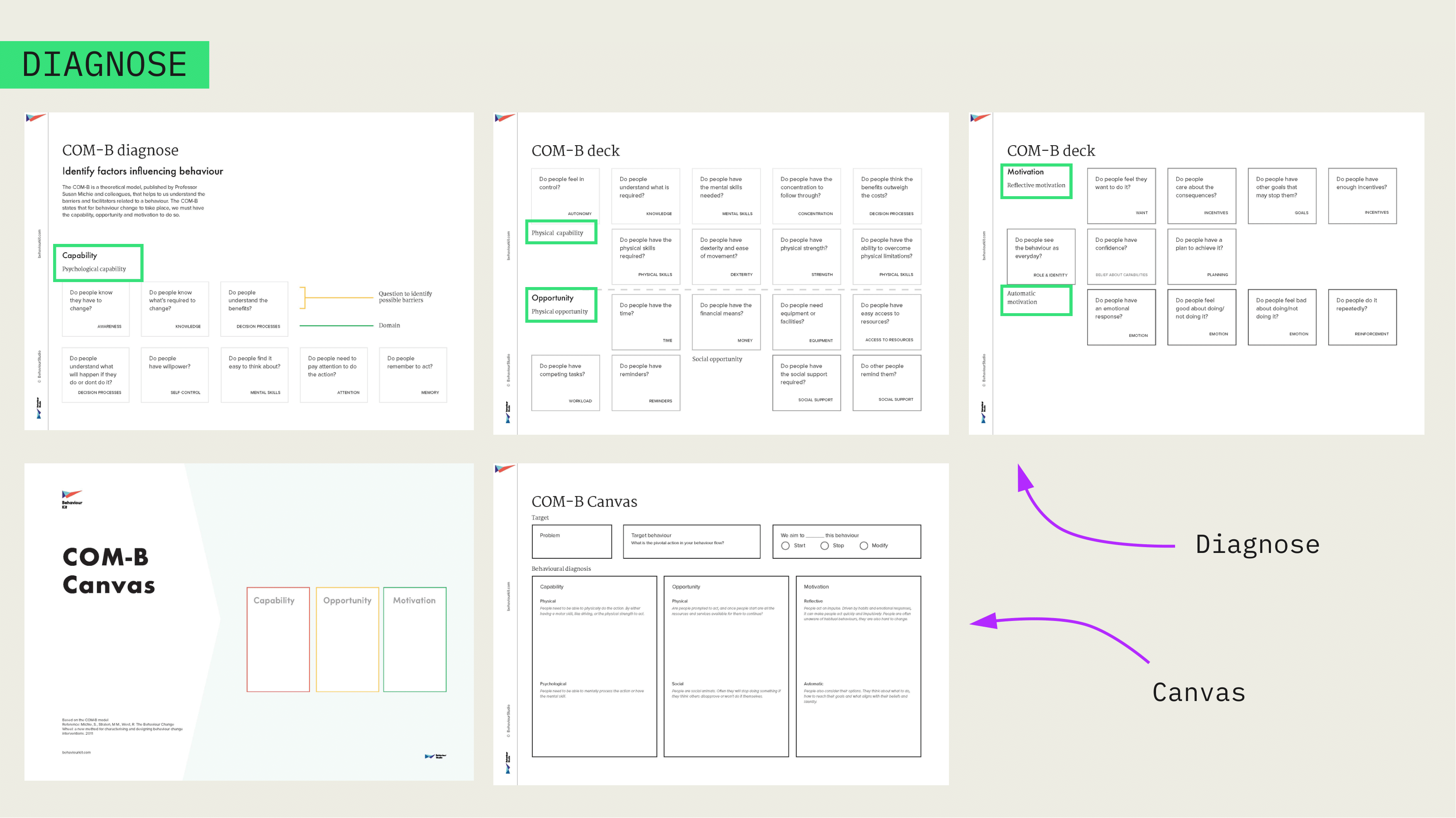Click the green Motivation box on the cover

[x=414, y=639]
